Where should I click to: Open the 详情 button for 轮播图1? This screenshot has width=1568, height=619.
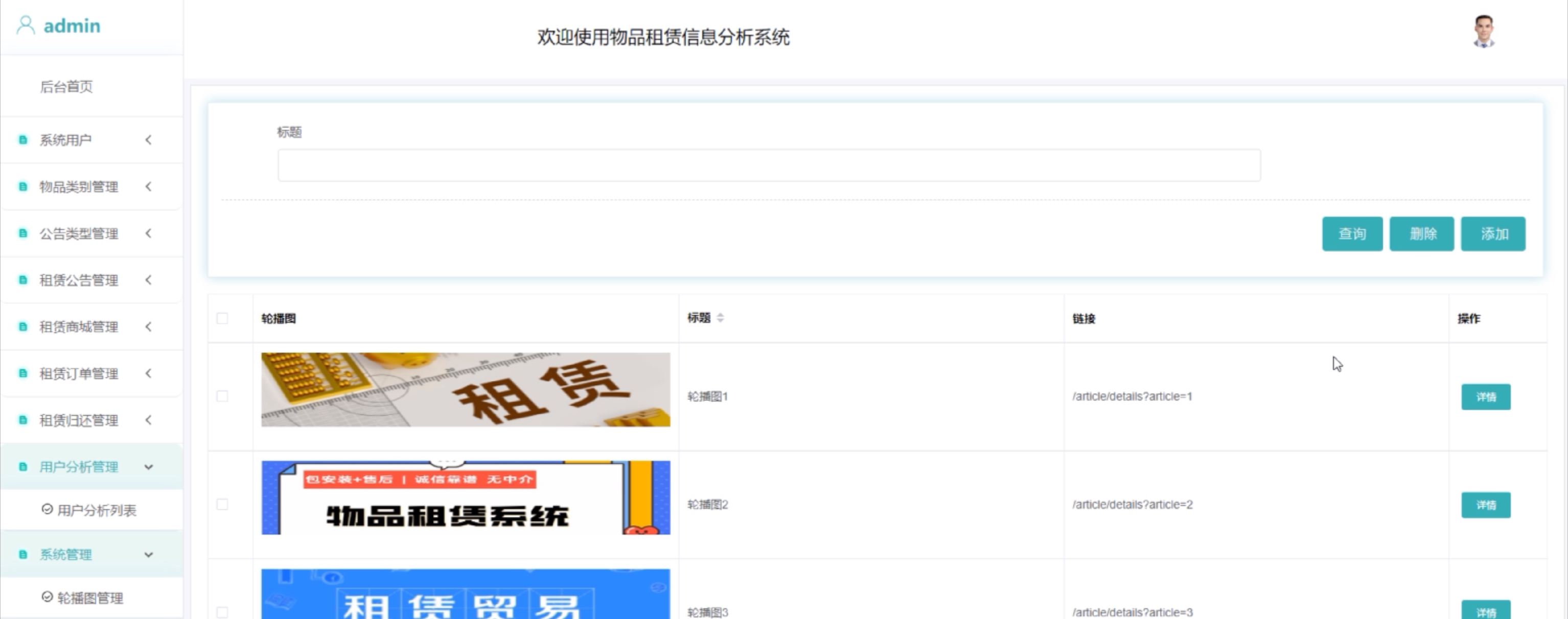pos(1485,397)
